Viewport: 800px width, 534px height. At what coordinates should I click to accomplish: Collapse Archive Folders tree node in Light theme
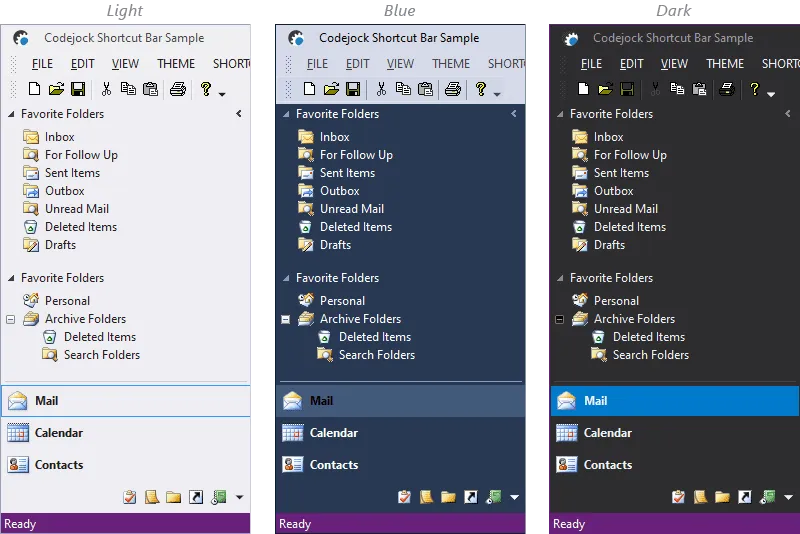pos(10,320)
